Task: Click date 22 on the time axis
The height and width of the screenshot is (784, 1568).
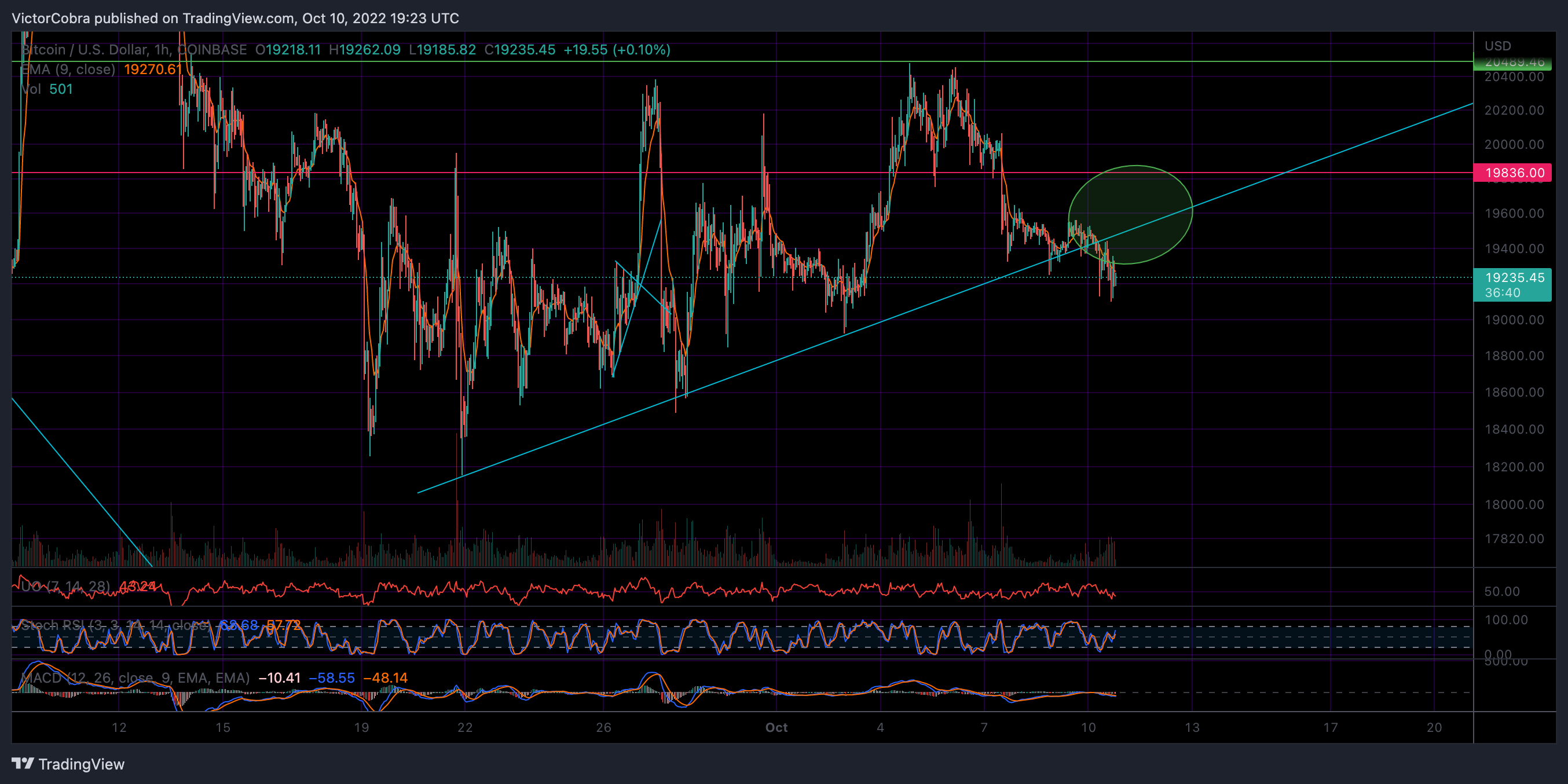Action: tap(465, 727)
